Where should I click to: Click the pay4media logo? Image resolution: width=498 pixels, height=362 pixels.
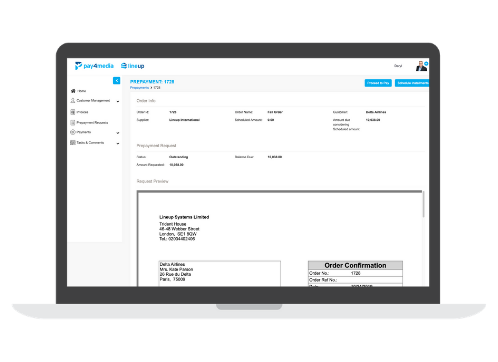pos(94,66)
